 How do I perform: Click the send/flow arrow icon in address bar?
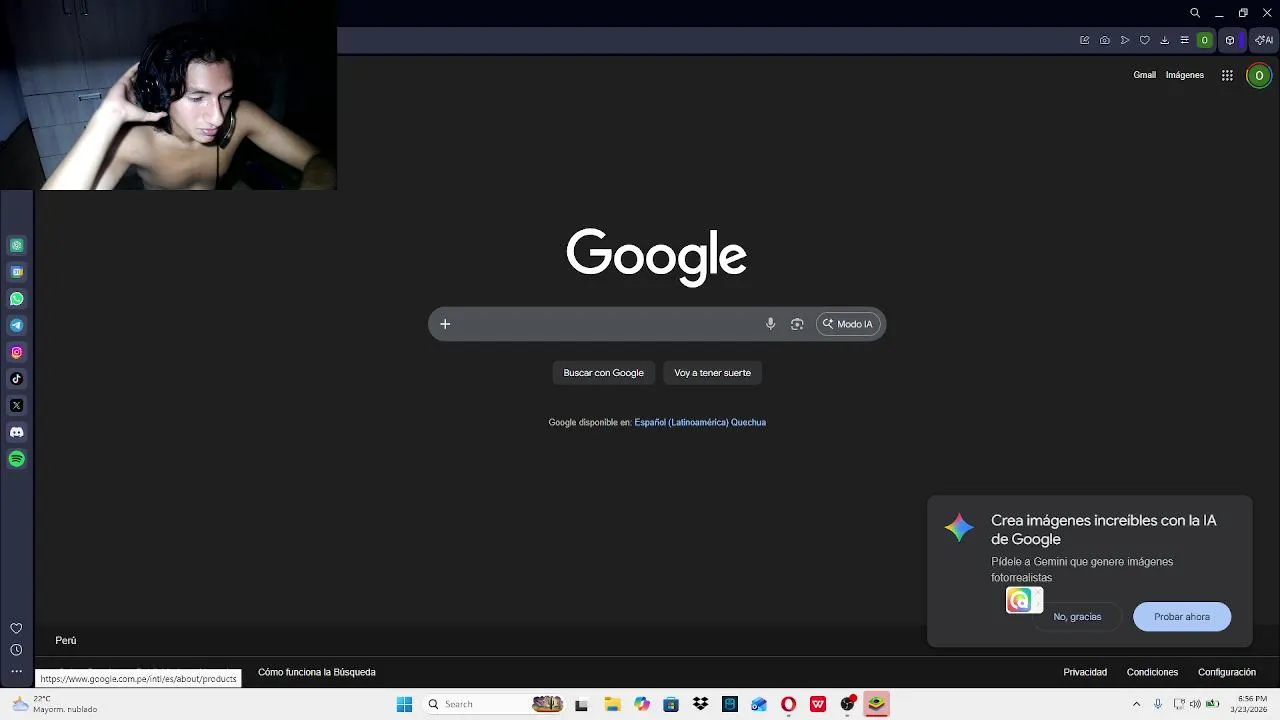[x=1125, y=40]
